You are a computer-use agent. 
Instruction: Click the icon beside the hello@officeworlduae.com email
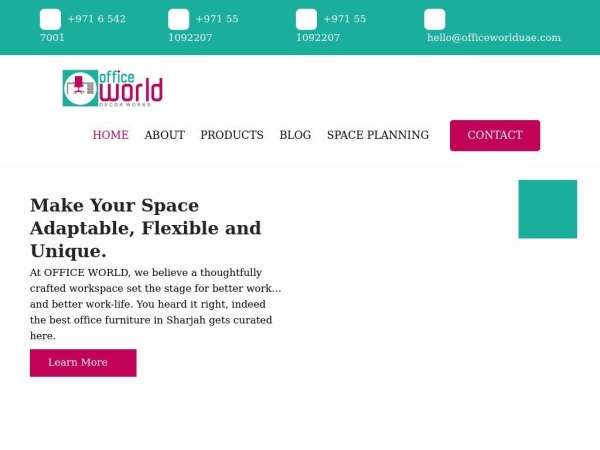tap(434, 19)
